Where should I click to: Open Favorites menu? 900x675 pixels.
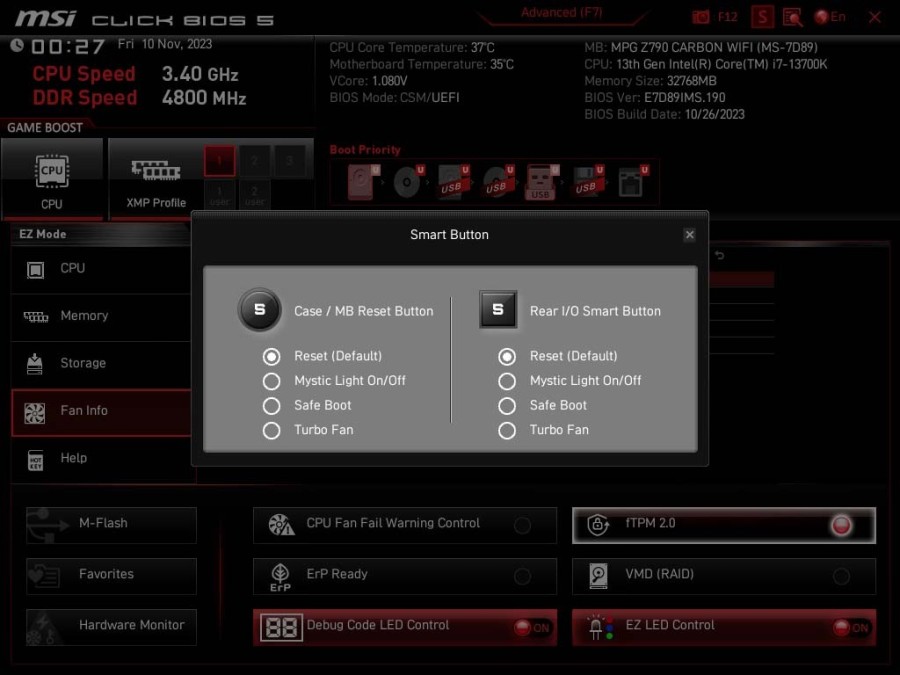[x=111, y=576]
